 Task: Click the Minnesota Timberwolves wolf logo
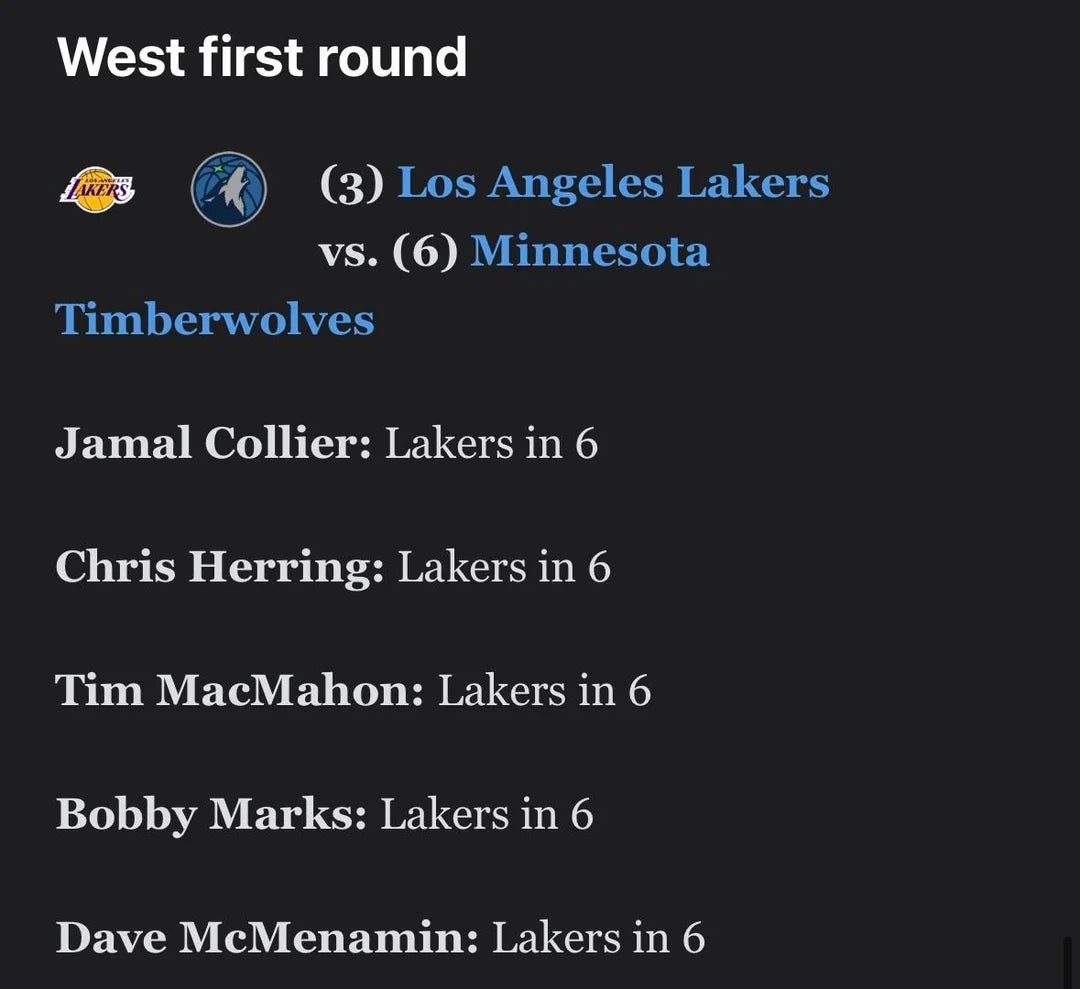tap(229, 189)
